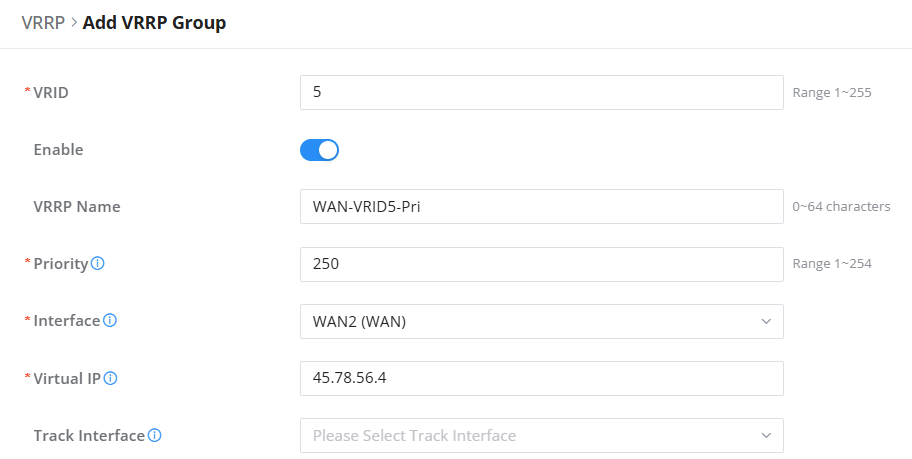Click the Priority info icon
The image size is (912, 459).
tap(98, 264)
